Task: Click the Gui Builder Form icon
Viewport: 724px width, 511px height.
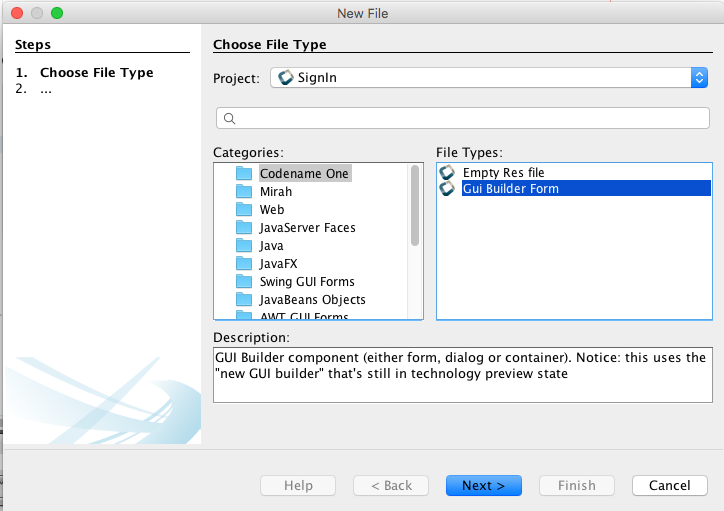Action: coord(447,189)
